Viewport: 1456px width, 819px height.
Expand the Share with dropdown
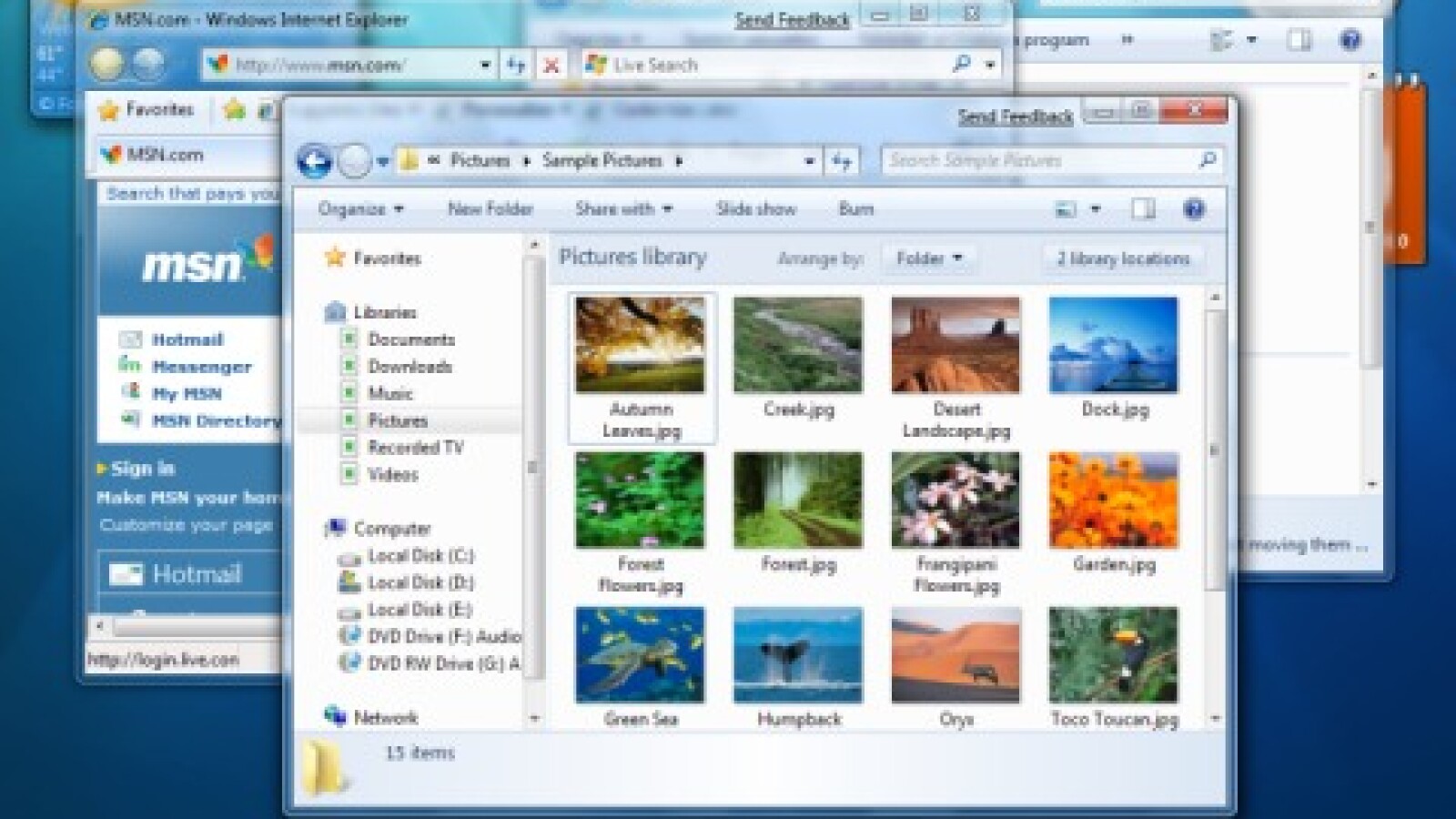click(623, 209)
